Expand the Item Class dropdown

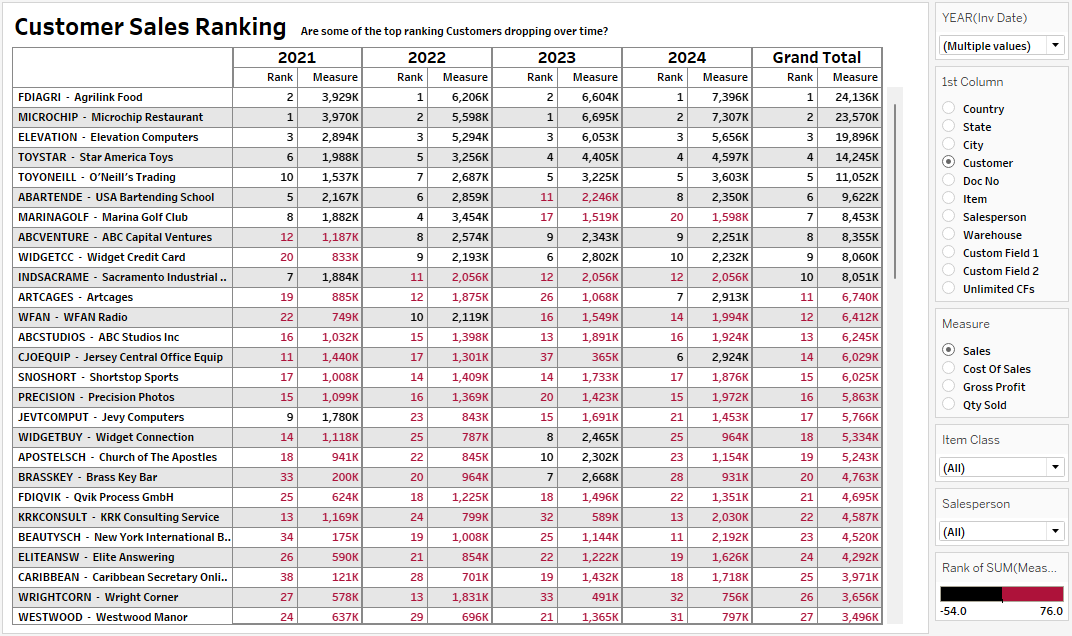click(1002, 467)
